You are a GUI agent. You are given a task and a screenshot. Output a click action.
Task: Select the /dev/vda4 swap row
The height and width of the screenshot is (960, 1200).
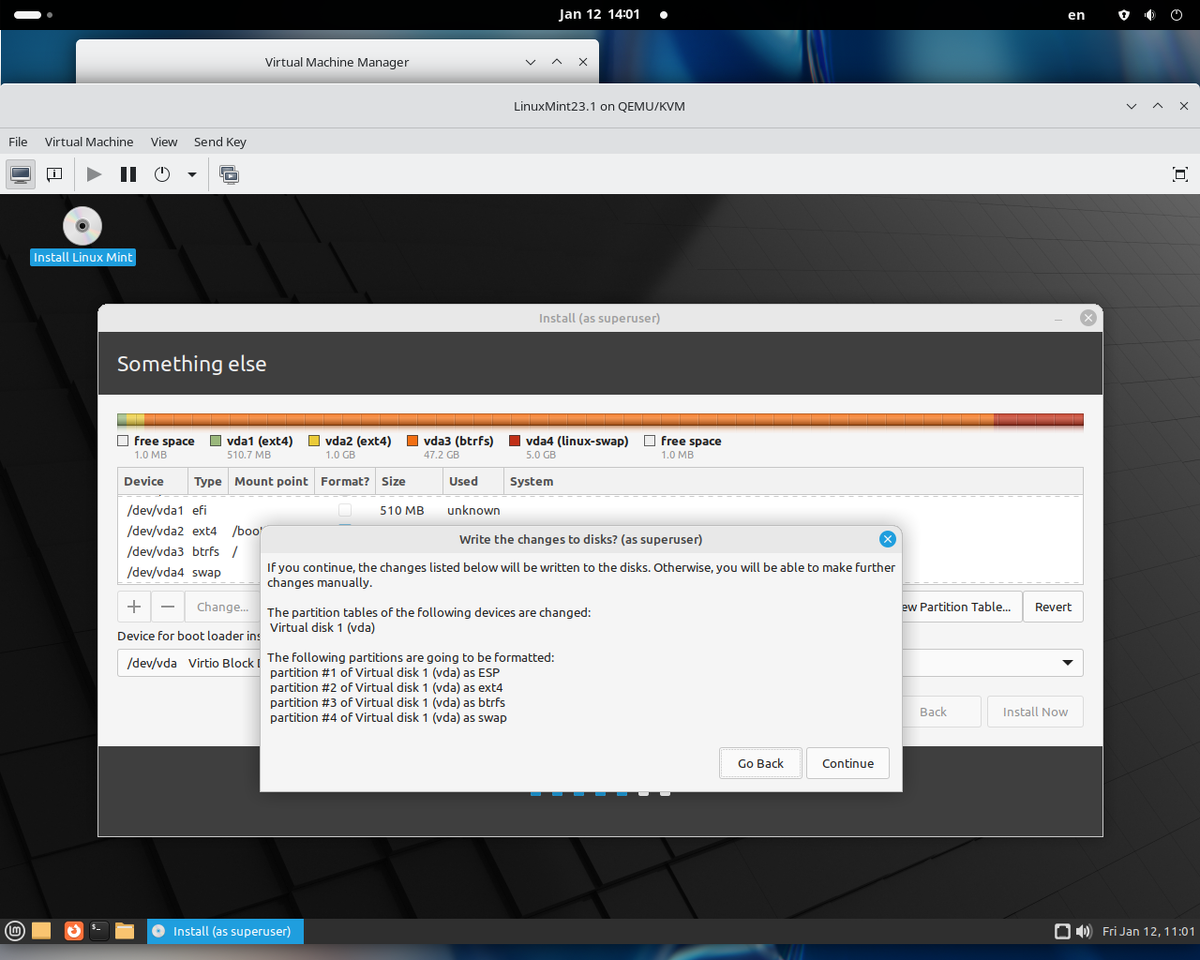click(190, 572)
